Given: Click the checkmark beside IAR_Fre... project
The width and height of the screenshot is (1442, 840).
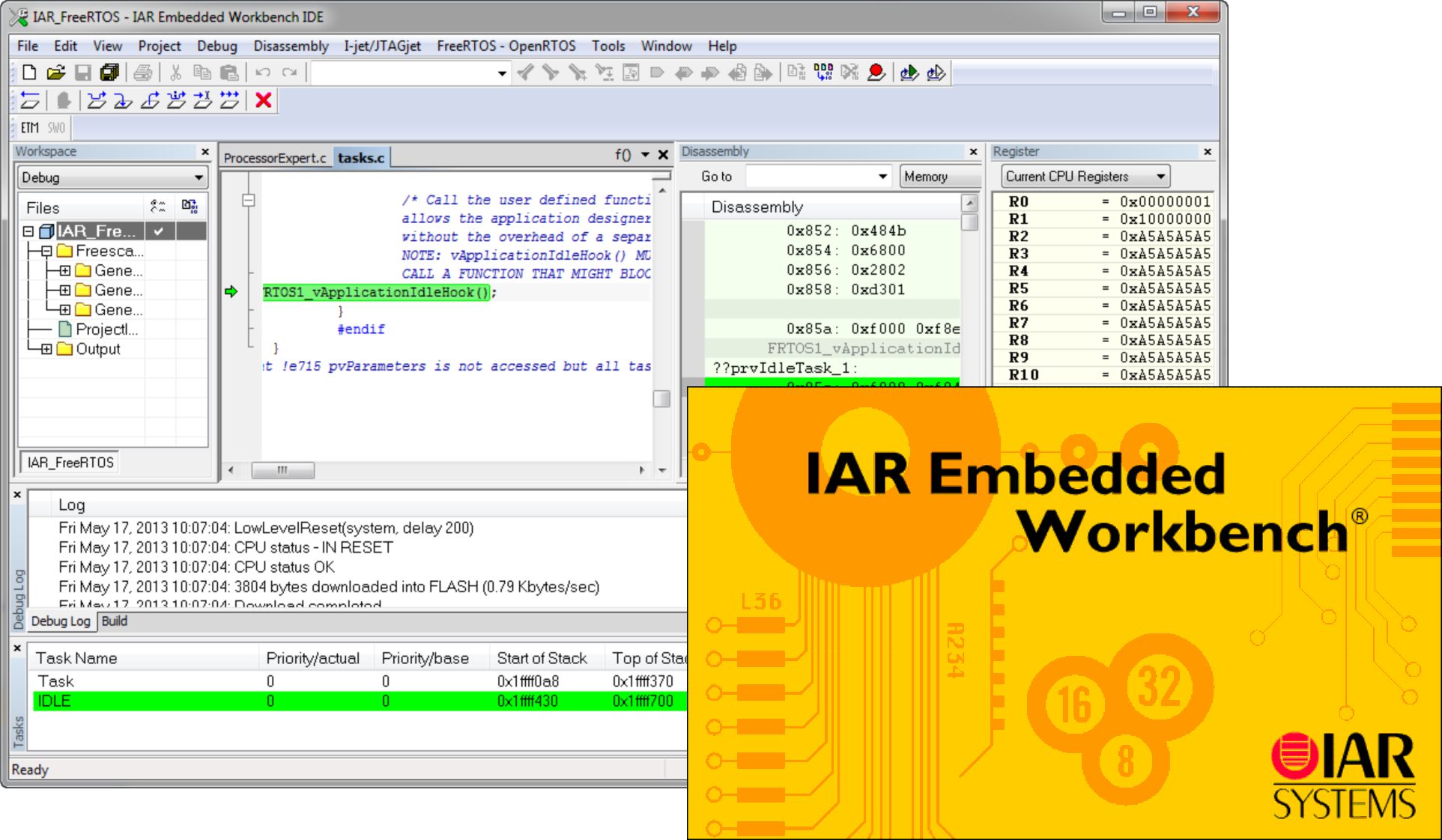Looking at the screenshot, I should tap(159, 231).
